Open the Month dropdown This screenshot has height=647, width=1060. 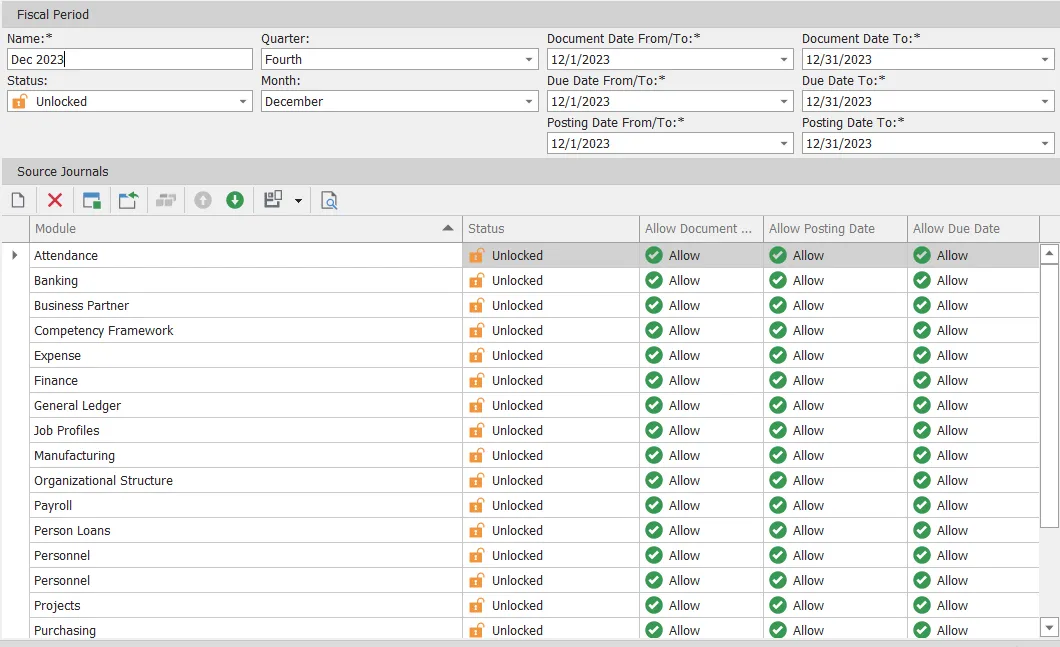click(x=529, y=101)
